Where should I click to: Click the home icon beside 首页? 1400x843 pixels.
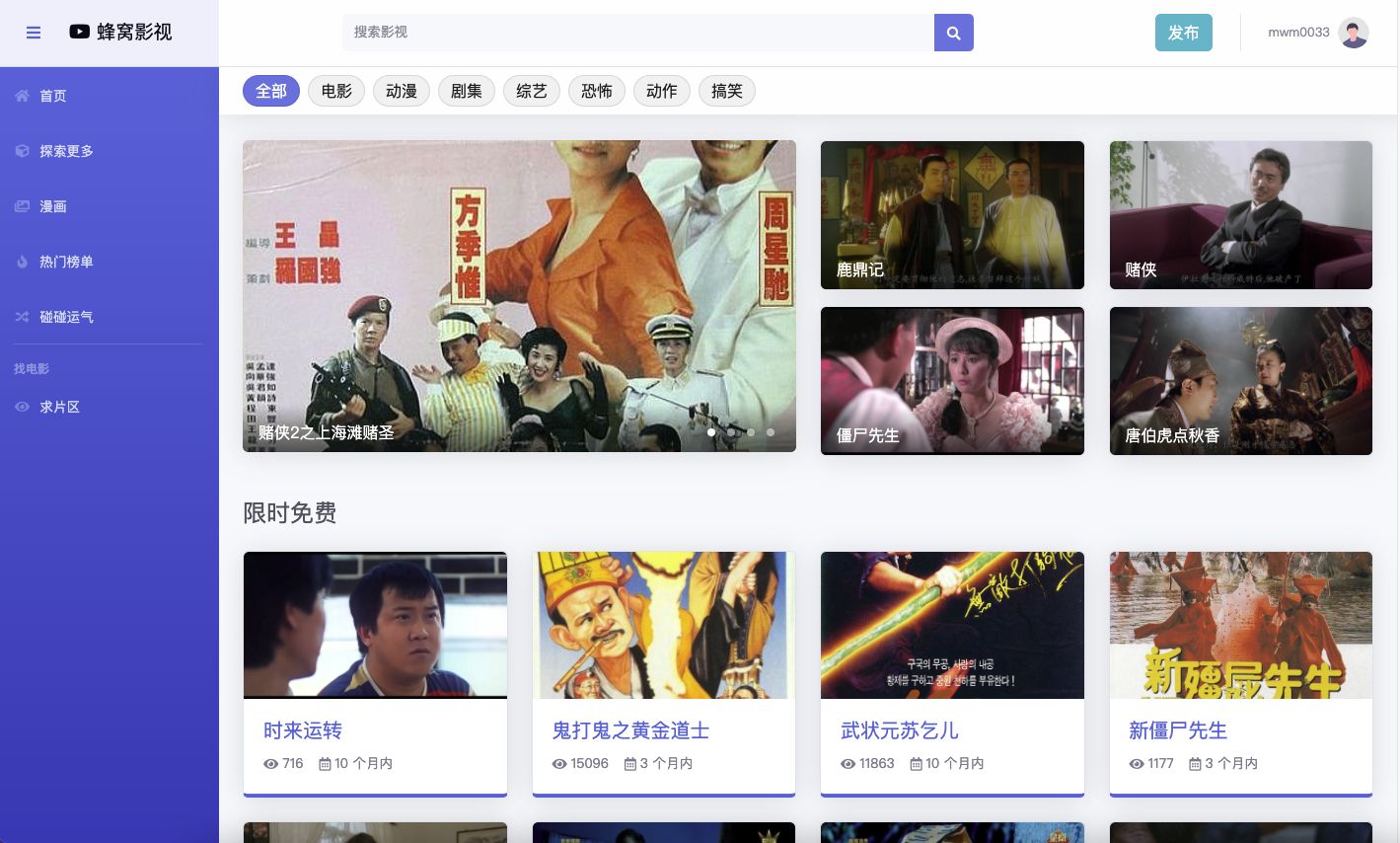tap(23, 96)
